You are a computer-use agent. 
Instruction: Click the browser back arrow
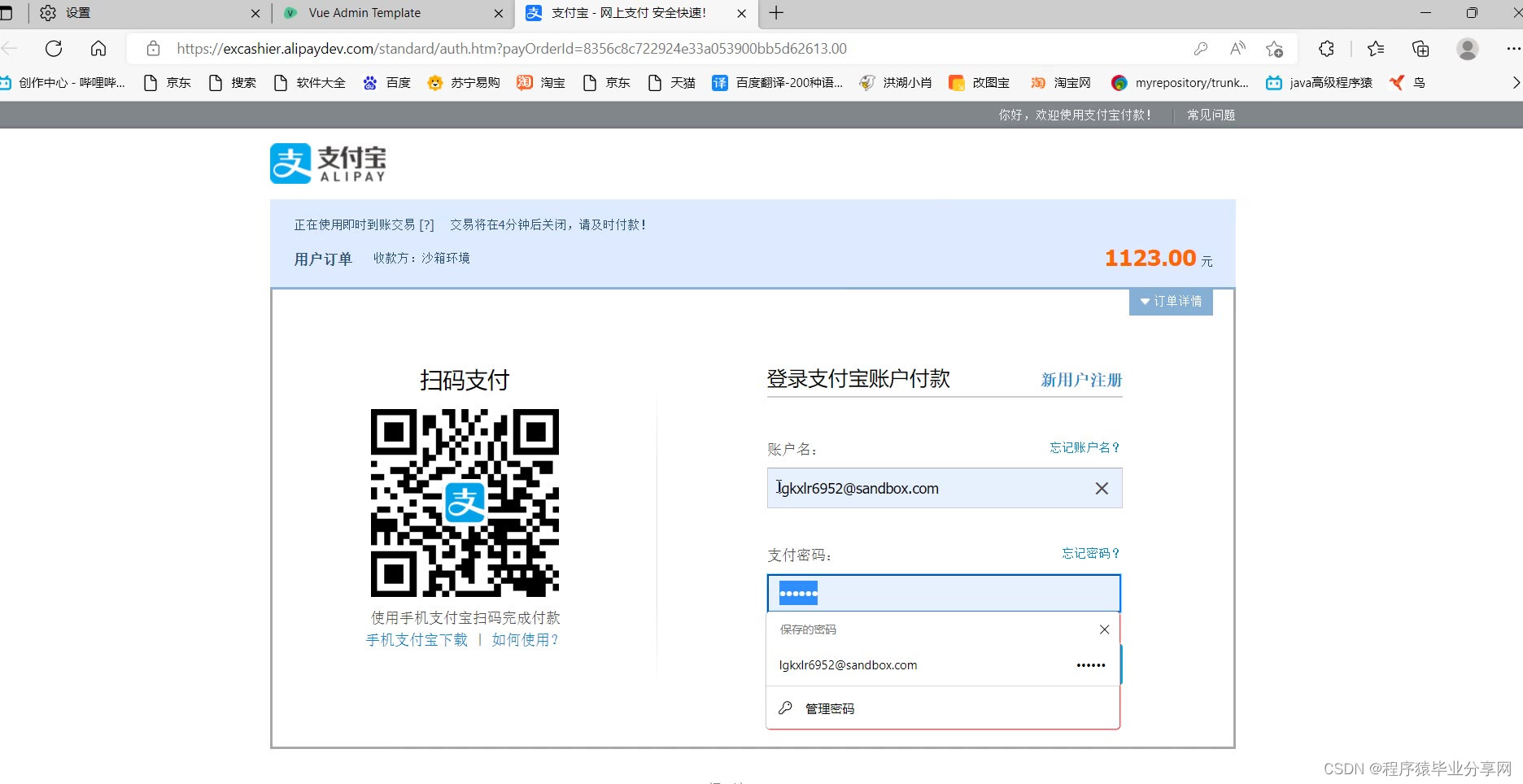coord(9,49)
